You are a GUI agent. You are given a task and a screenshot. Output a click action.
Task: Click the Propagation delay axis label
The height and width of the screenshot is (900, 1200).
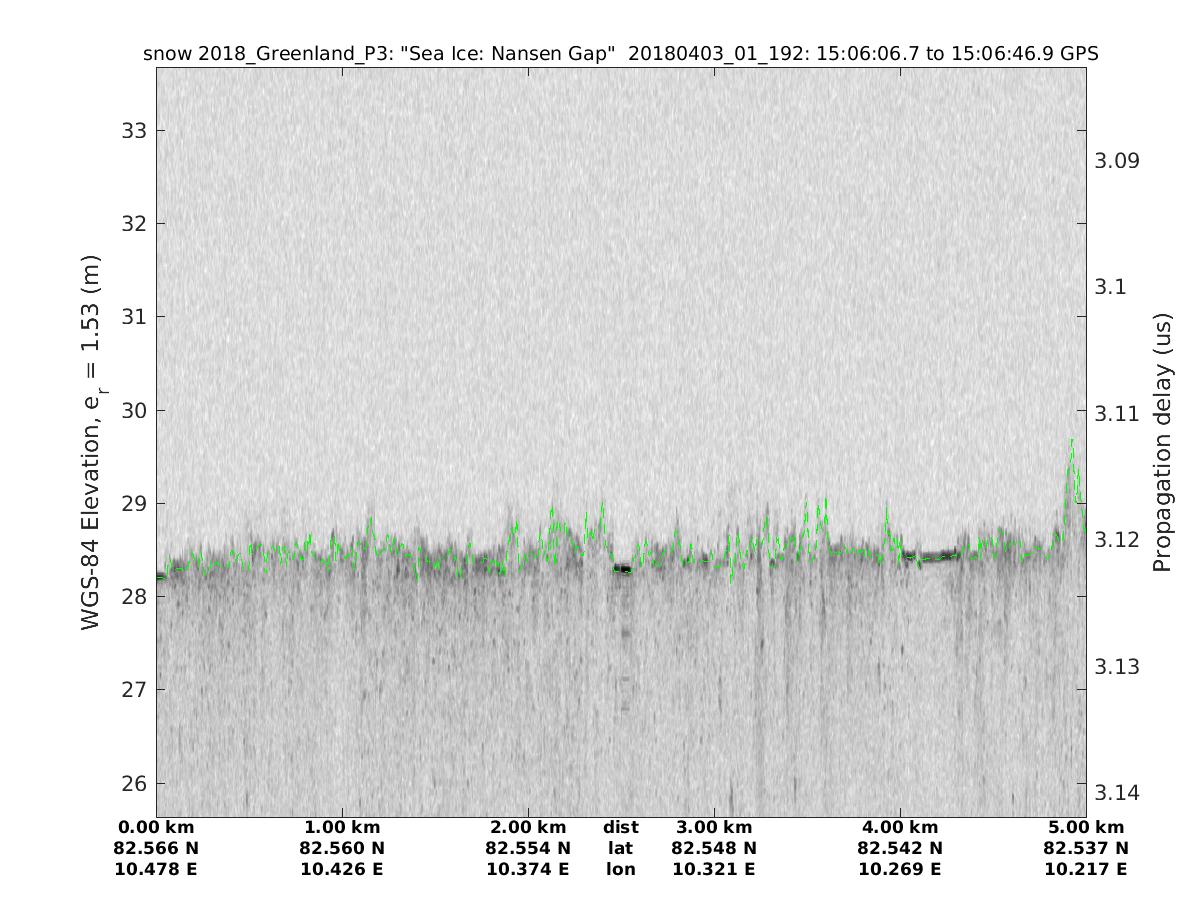[1161, 442]
